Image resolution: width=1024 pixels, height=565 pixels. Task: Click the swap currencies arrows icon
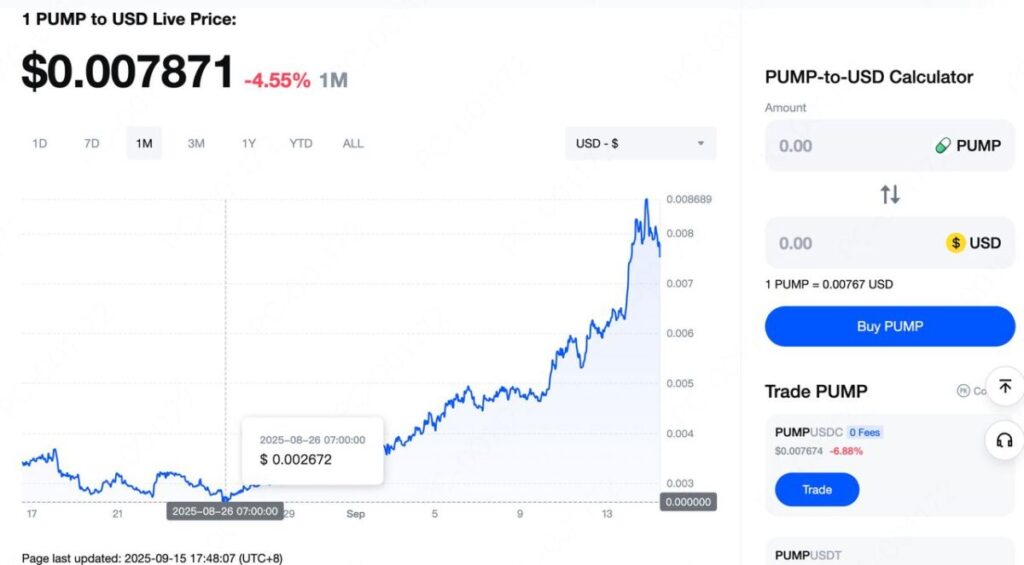[890, 195]
